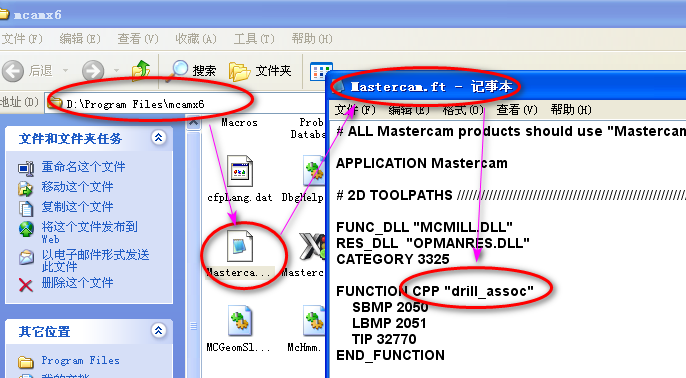Click the file list scroll up arrow
Viewport: 686px width, 378px height.
point(193,123)
